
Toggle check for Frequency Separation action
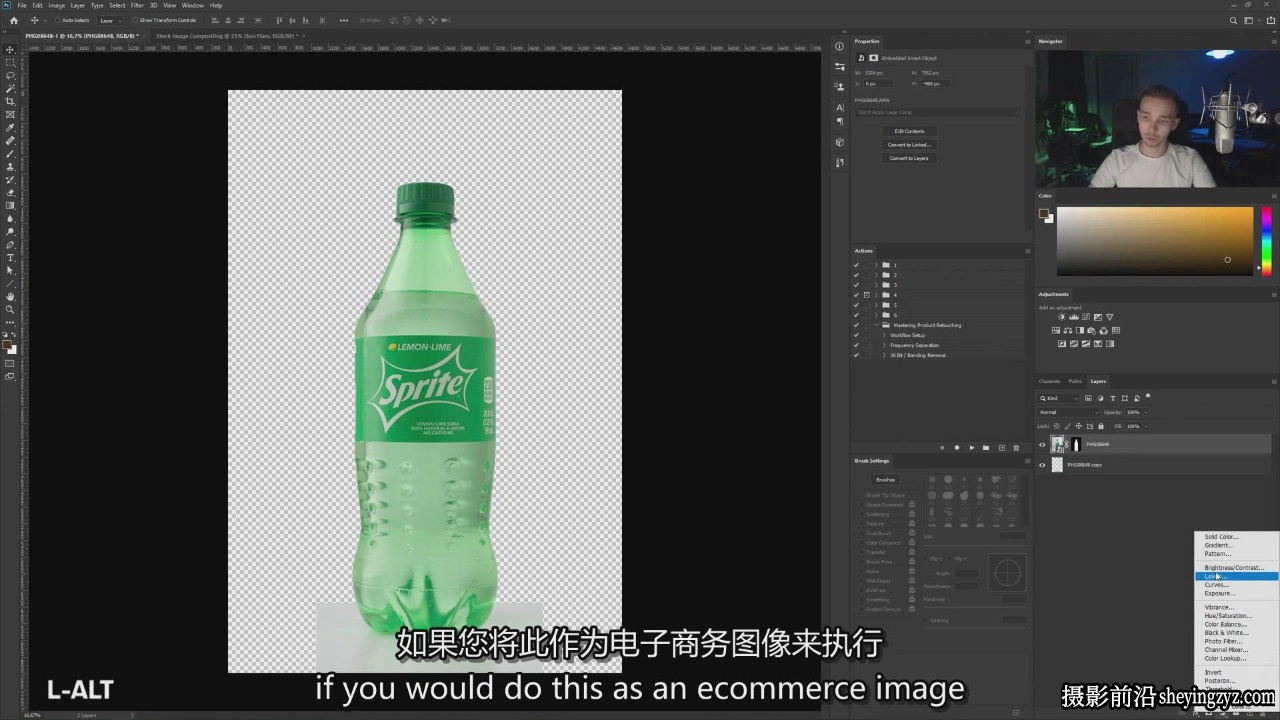coord(856,345)
